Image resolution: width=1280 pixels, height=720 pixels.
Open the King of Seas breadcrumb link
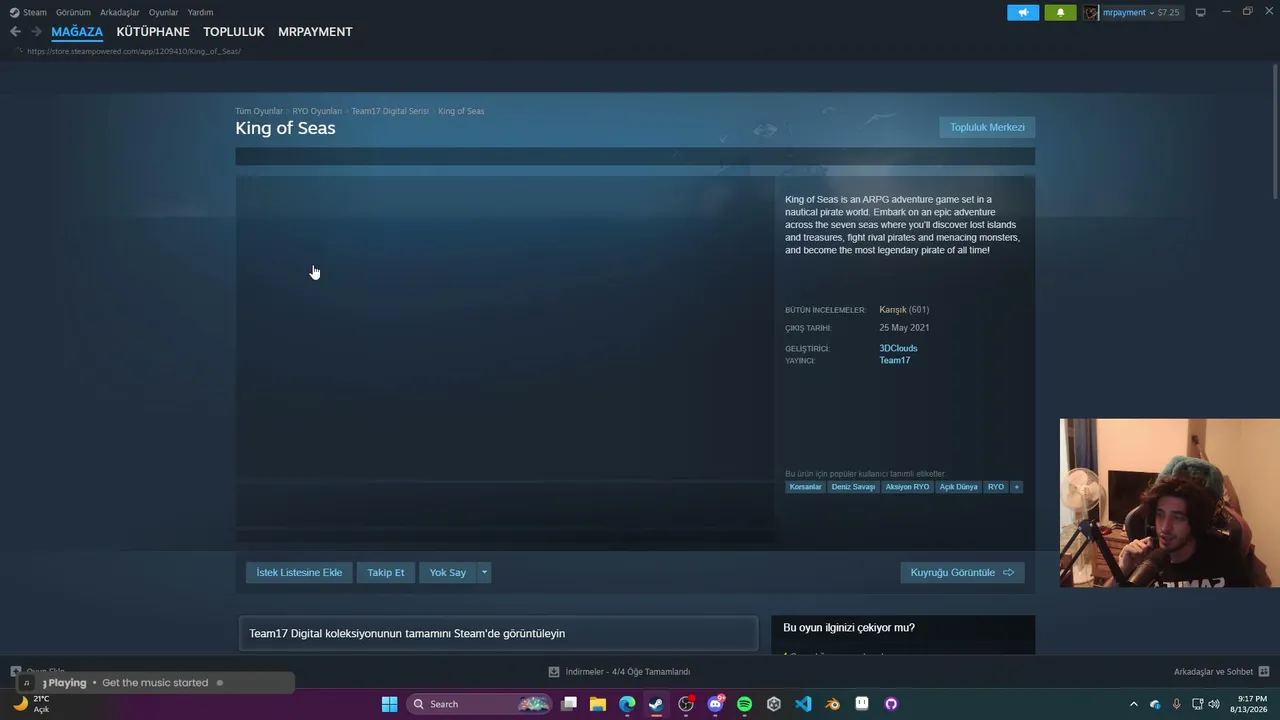[461, 111]
